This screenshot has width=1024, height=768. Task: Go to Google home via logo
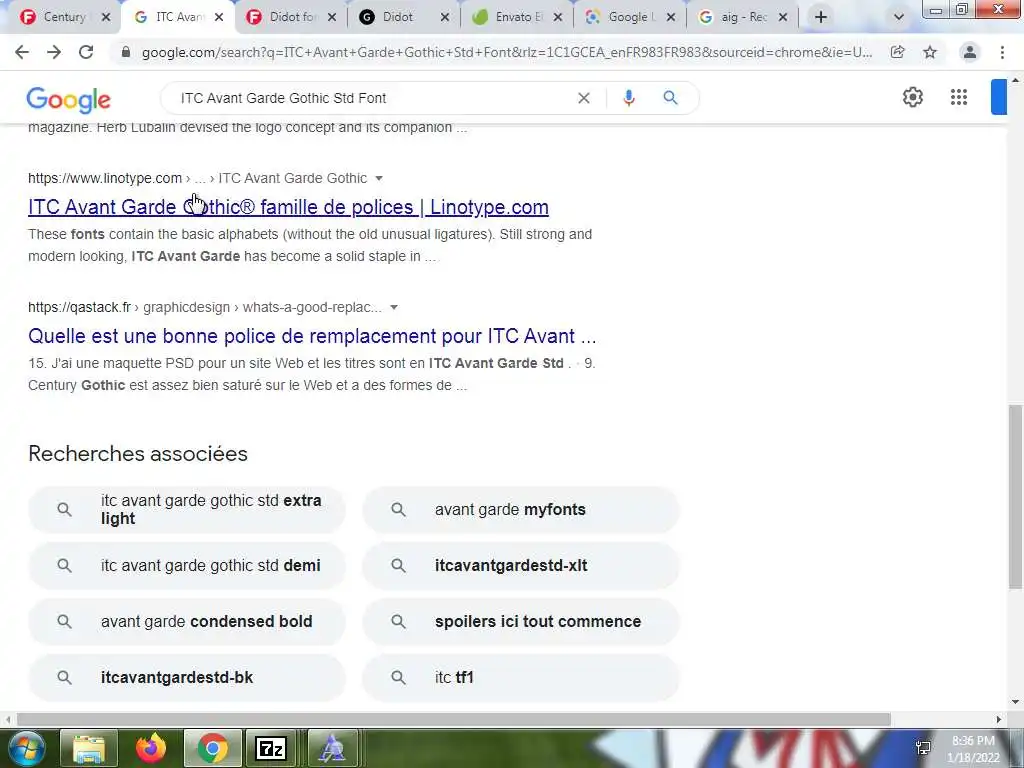click(69, 99)
